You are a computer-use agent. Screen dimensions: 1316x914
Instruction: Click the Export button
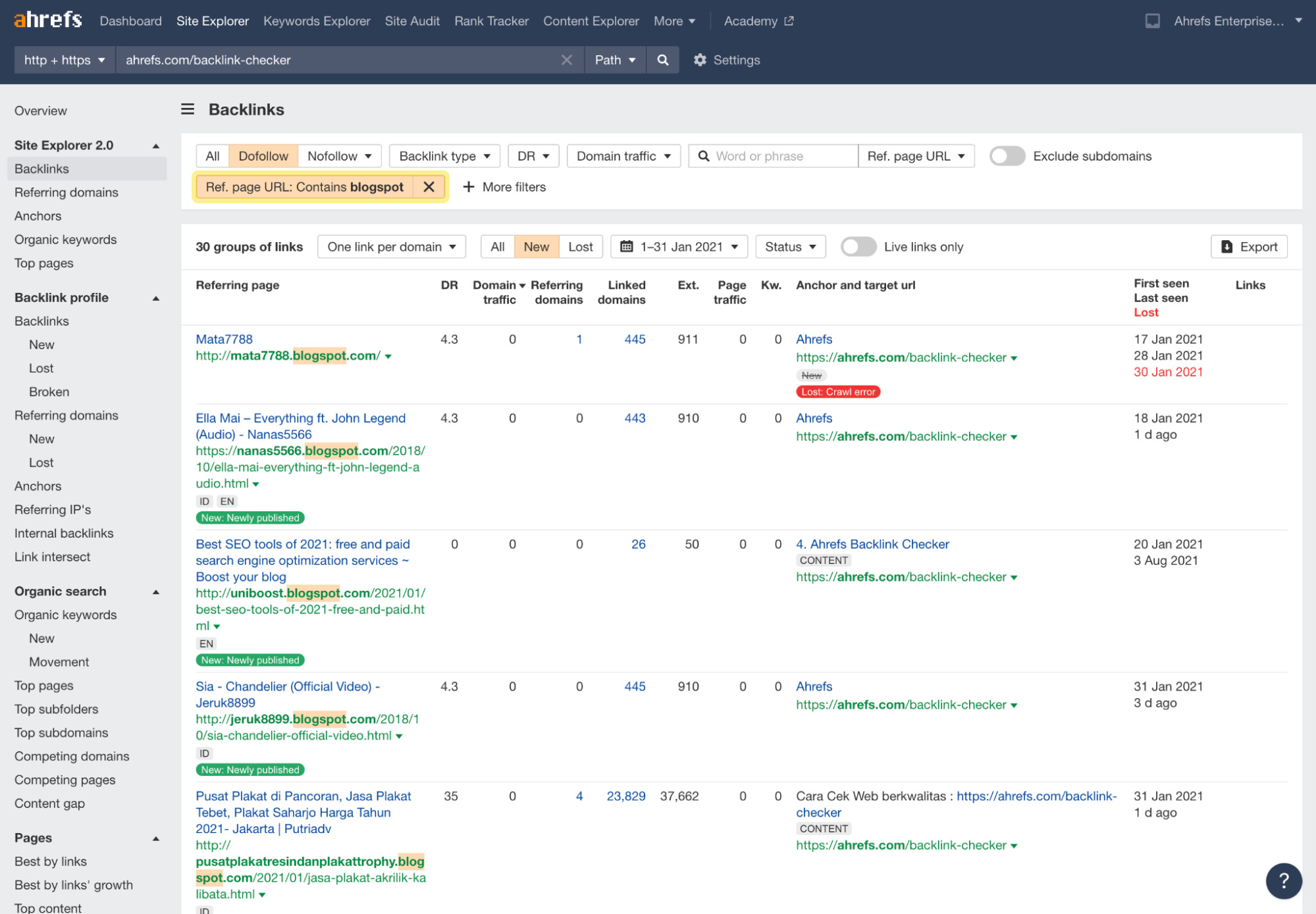coord(1249,247)
